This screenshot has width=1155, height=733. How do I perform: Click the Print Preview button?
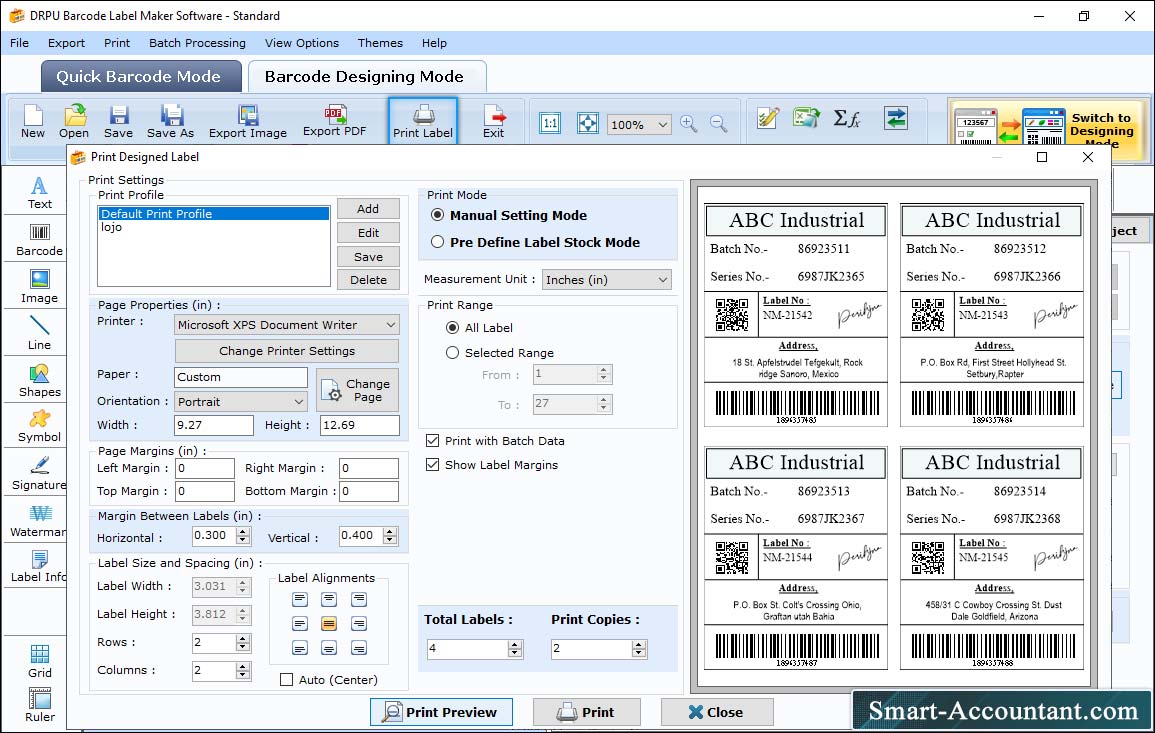441,712
